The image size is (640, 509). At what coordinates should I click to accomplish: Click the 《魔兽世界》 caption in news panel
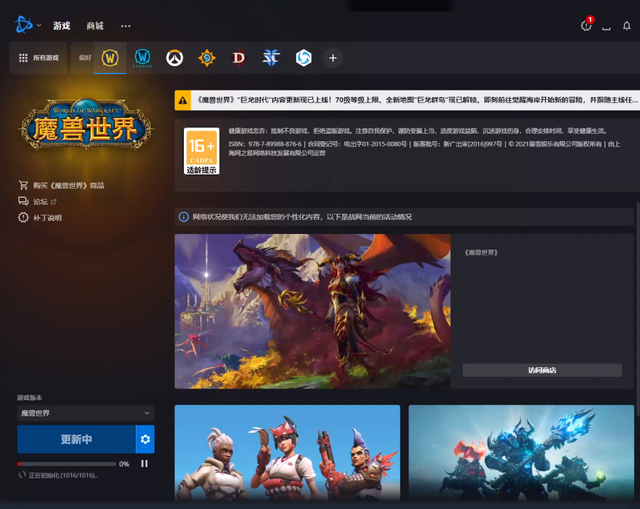tap(481, 253)
